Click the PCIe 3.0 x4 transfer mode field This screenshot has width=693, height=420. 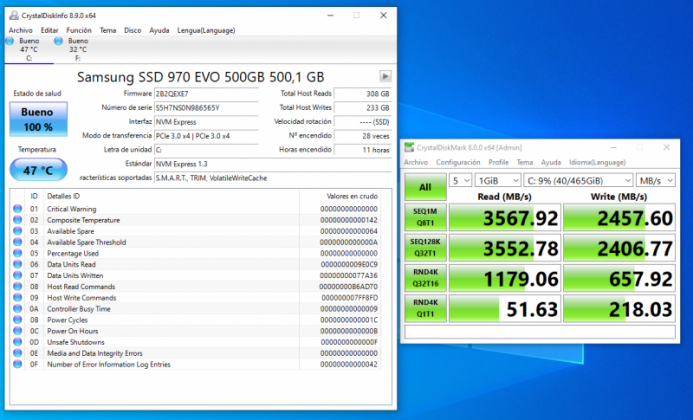coord(206,136)
